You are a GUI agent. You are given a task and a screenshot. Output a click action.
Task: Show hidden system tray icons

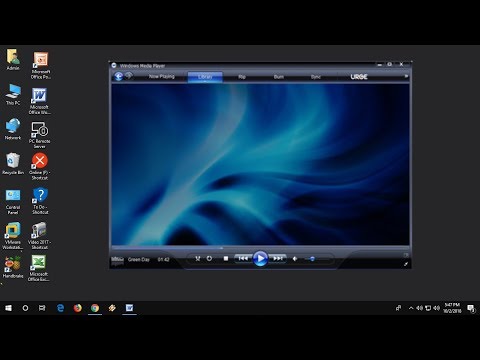411,308
